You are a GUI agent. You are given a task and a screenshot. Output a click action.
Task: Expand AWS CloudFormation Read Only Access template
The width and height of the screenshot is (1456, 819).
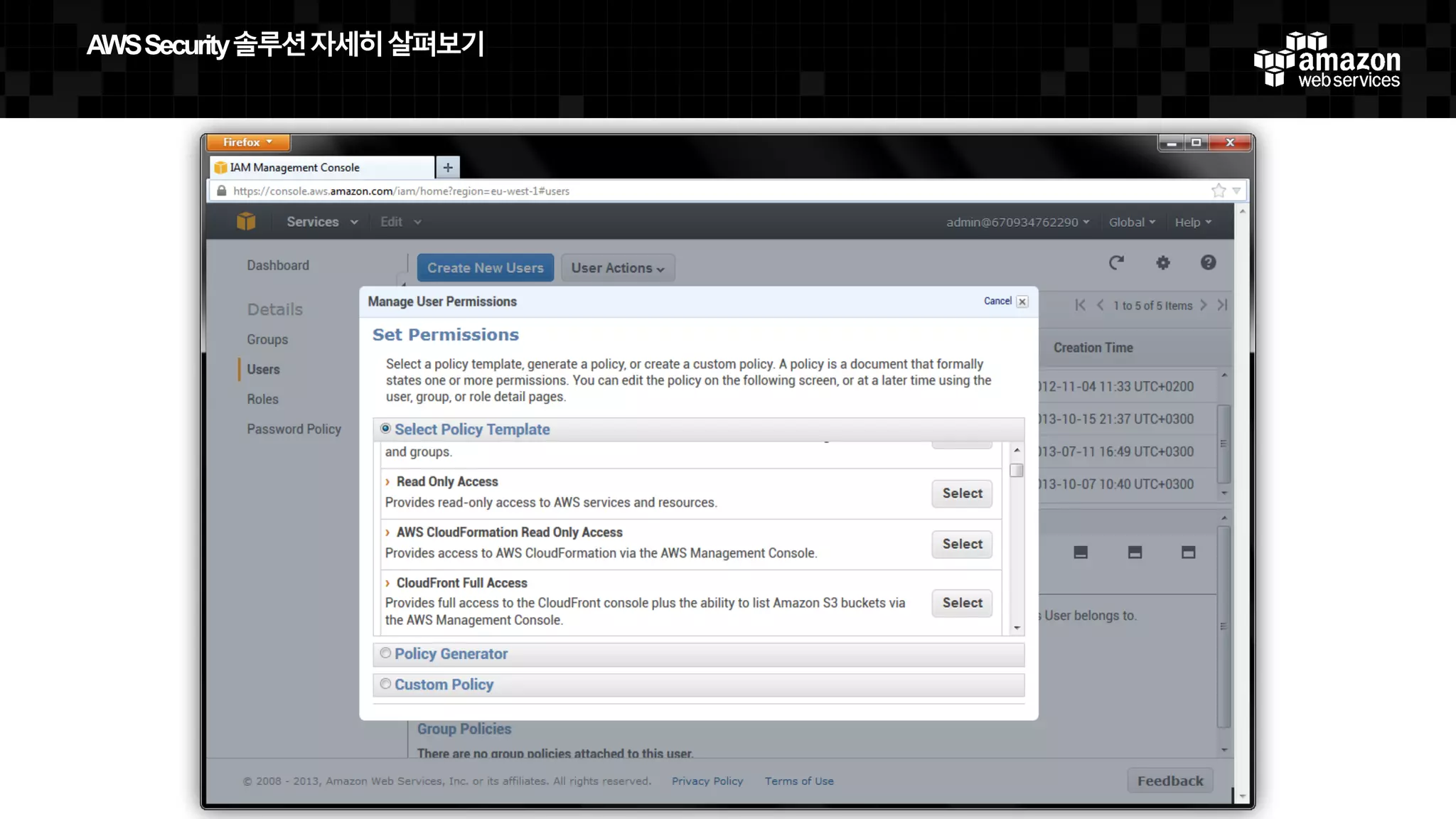[x=387, y=532]
